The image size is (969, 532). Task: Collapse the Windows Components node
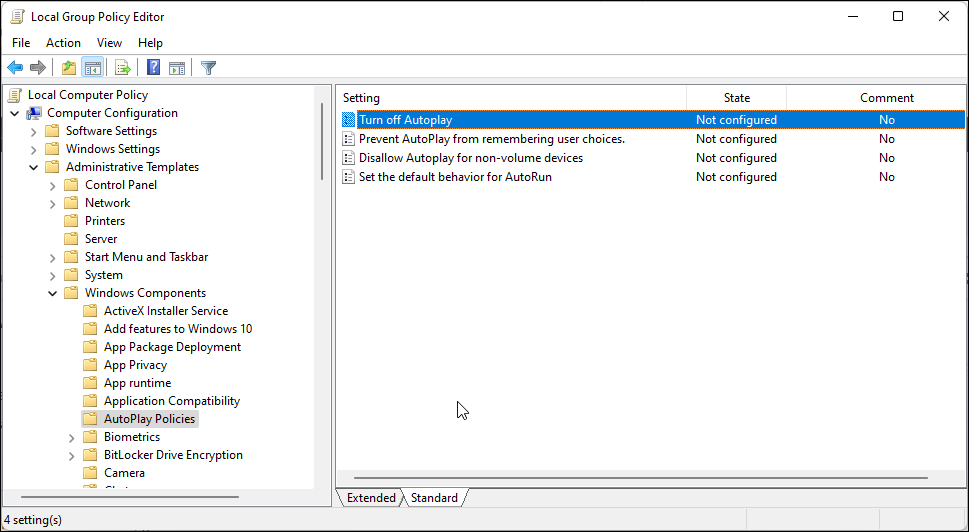53,293
